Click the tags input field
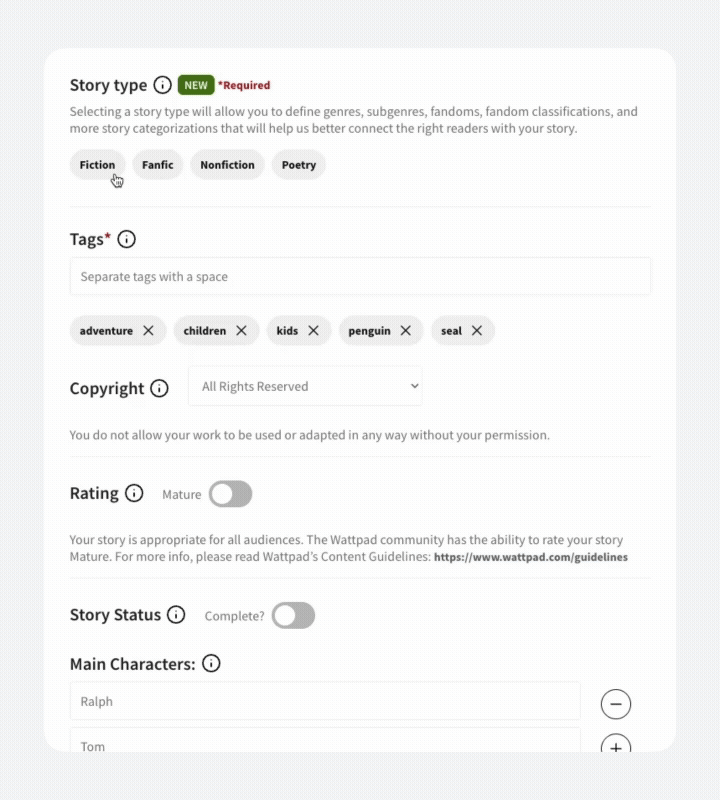720x800 pixels. click(360, 277)
